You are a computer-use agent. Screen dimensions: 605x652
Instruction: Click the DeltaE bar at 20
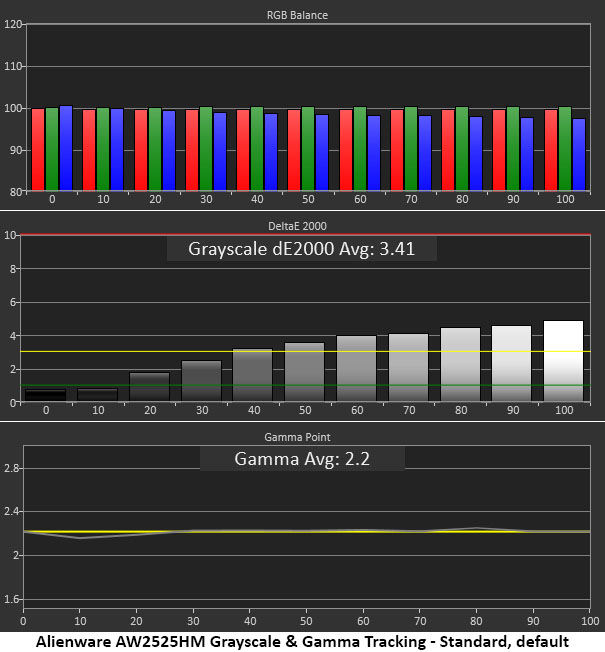(x=150, y=387)
